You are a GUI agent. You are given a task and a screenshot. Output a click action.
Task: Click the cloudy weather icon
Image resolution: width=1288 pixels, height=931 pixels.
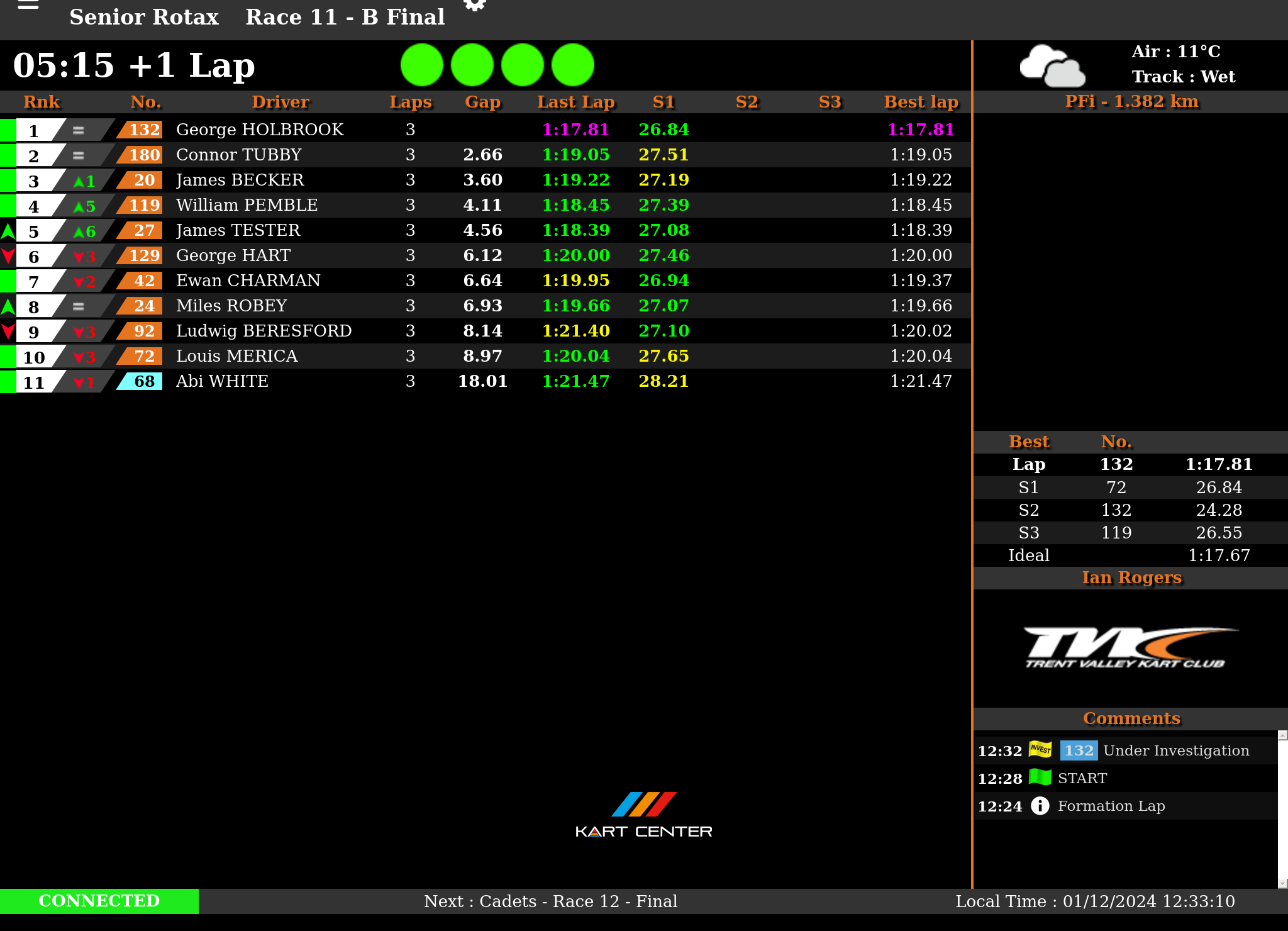pos(1052,65)
